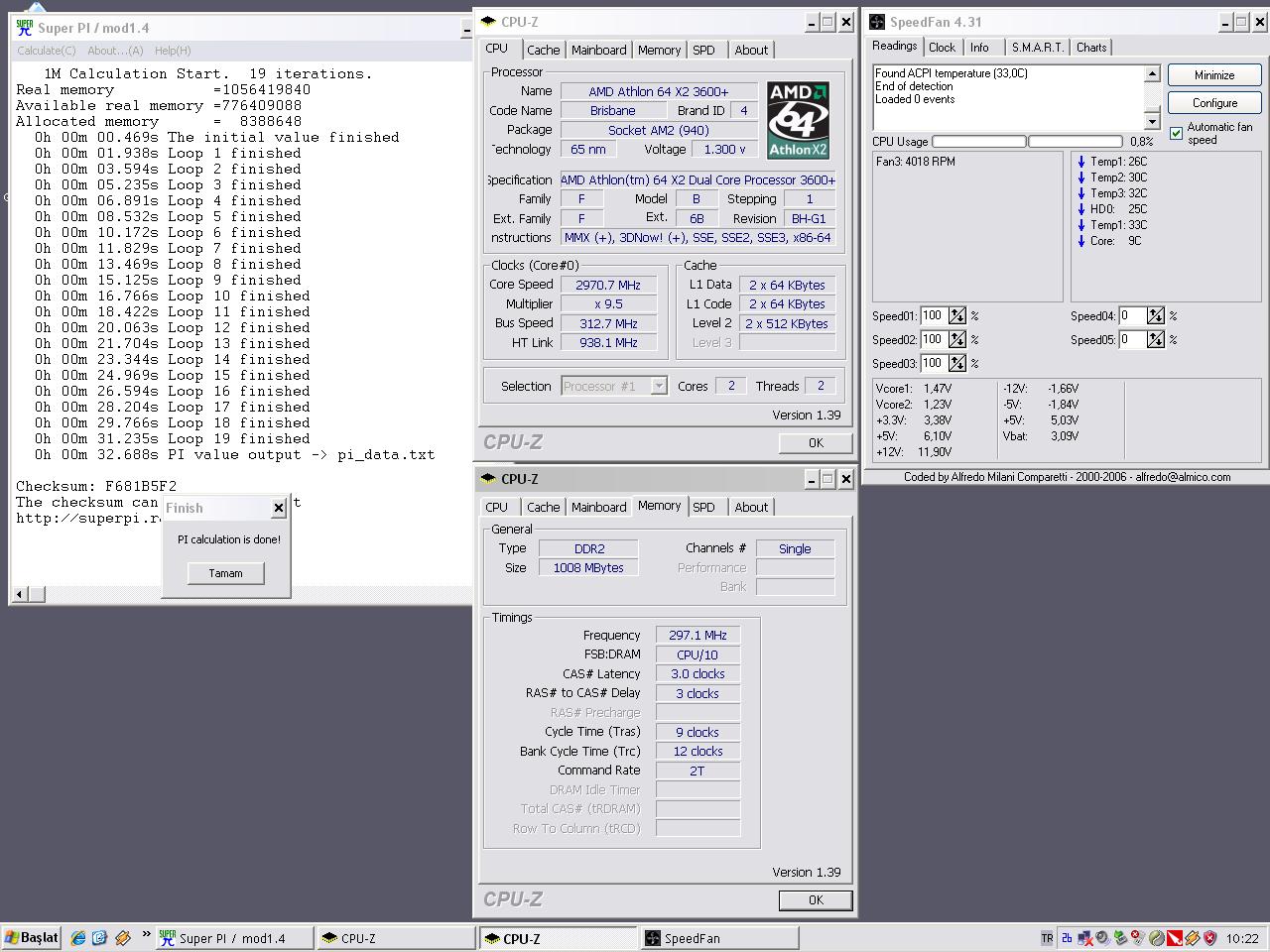Click the Memory-tab CPU-Z window's chip icon
The width and height of the screenshot is (1270, 952).
[488, 479]
